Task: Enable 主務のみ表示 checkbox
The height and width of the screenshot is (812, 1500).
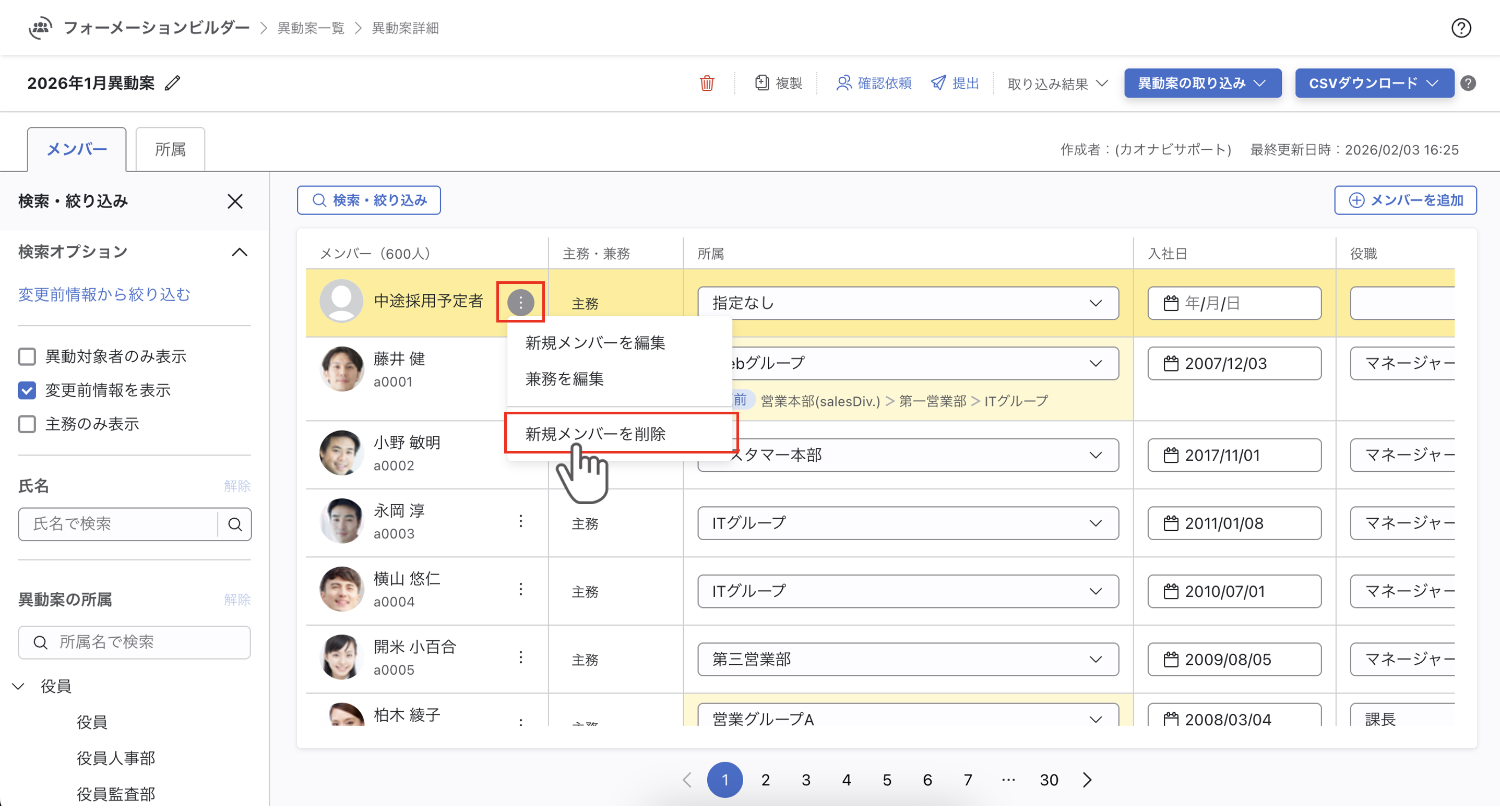Action: tap(27, 424)
